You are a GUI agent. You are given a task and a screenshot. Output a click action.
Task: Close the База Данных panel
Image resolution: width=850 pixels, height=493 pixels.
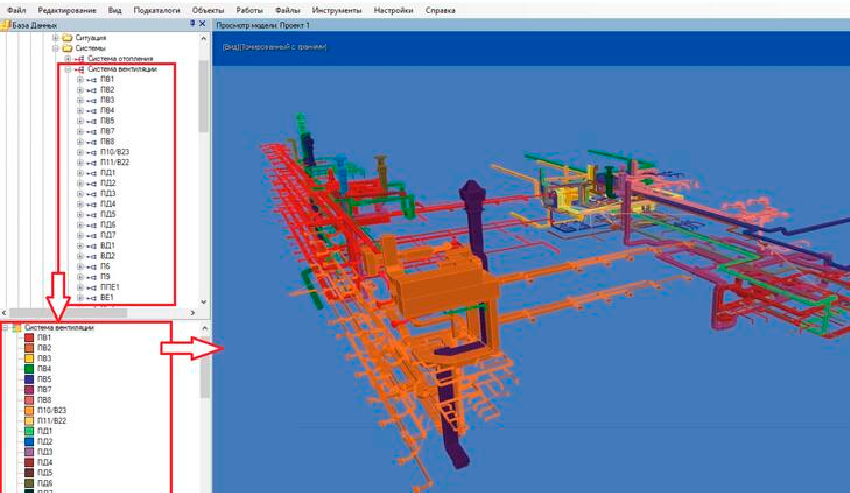click(x=203, y=23)
